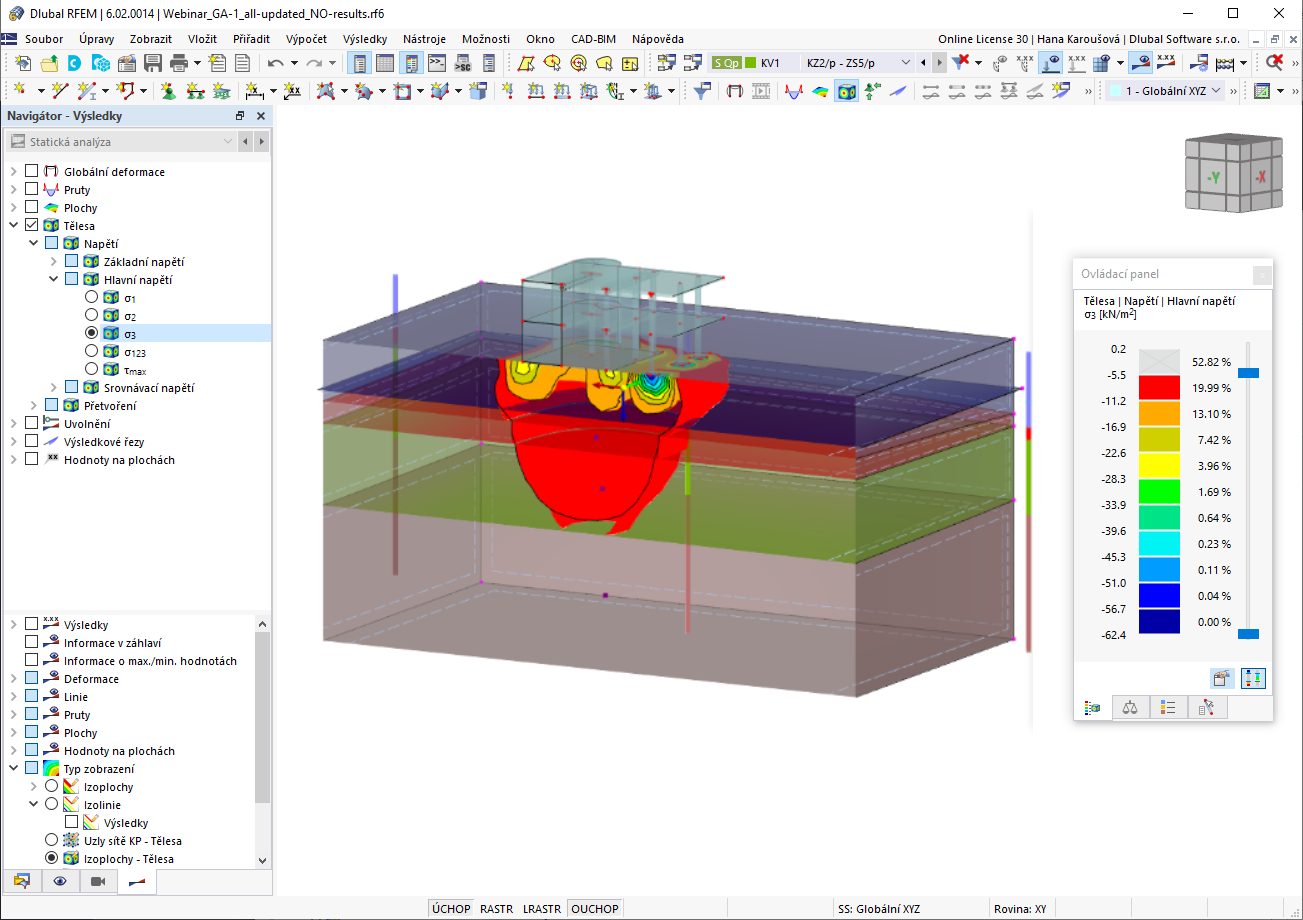1303x920 pixels.
Task: Go to the next load case with the right arrow
Action: 938,63
